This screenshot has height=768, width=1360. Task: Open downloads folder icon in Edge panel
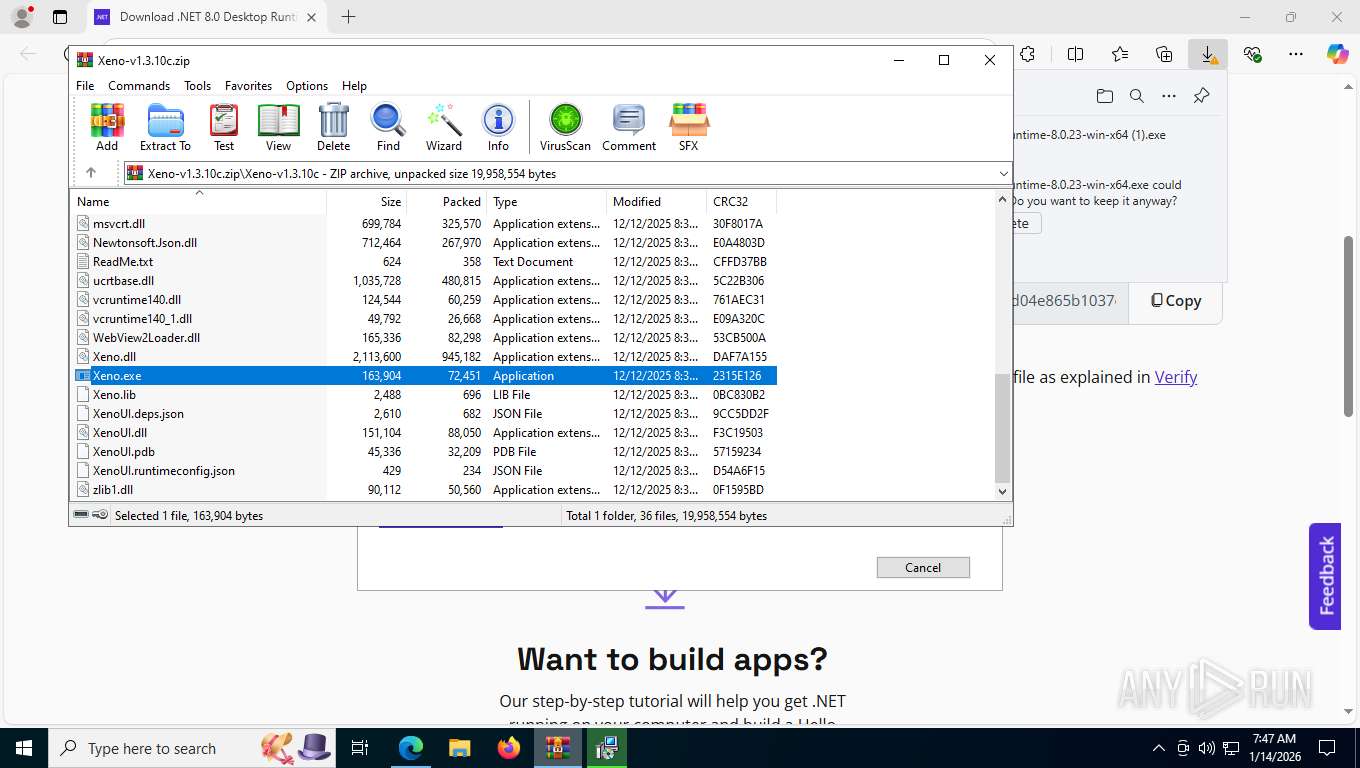pos(1104,96)
